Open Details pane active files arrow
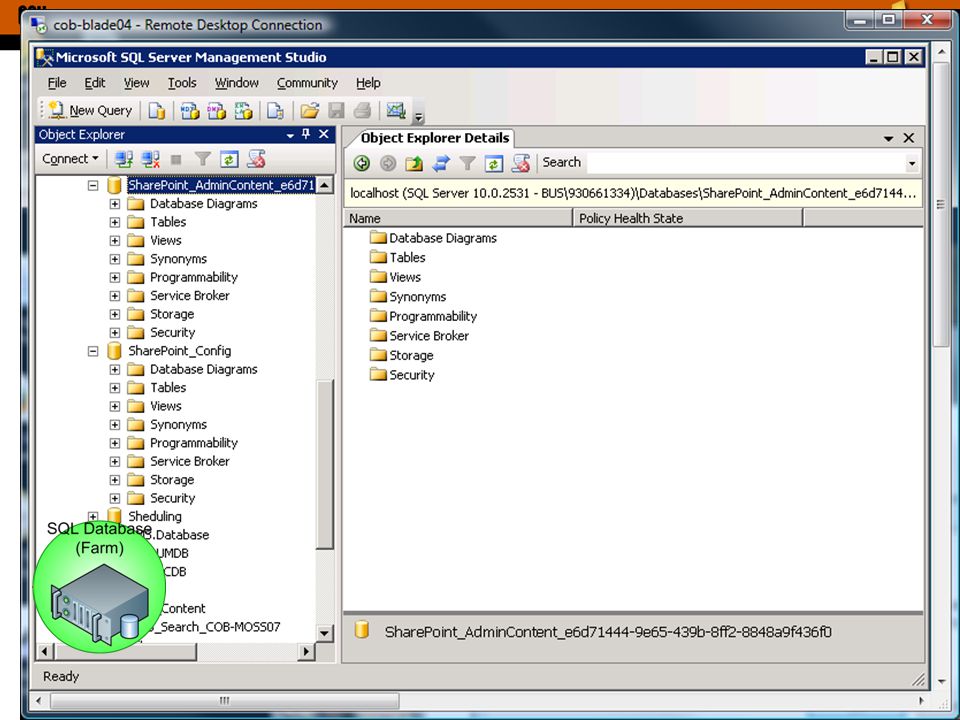Viewport: 960px width, 720px height. [888, 139]
